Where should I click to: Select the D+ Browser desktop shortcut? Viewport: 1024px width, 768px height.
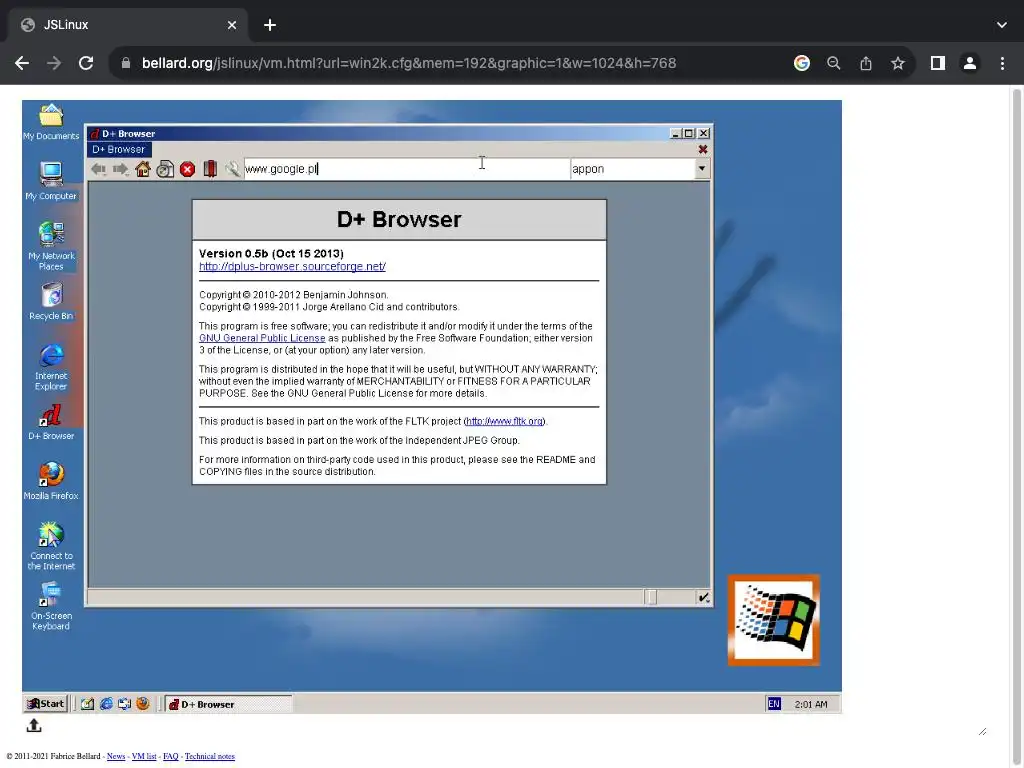(x=51, y=422)
